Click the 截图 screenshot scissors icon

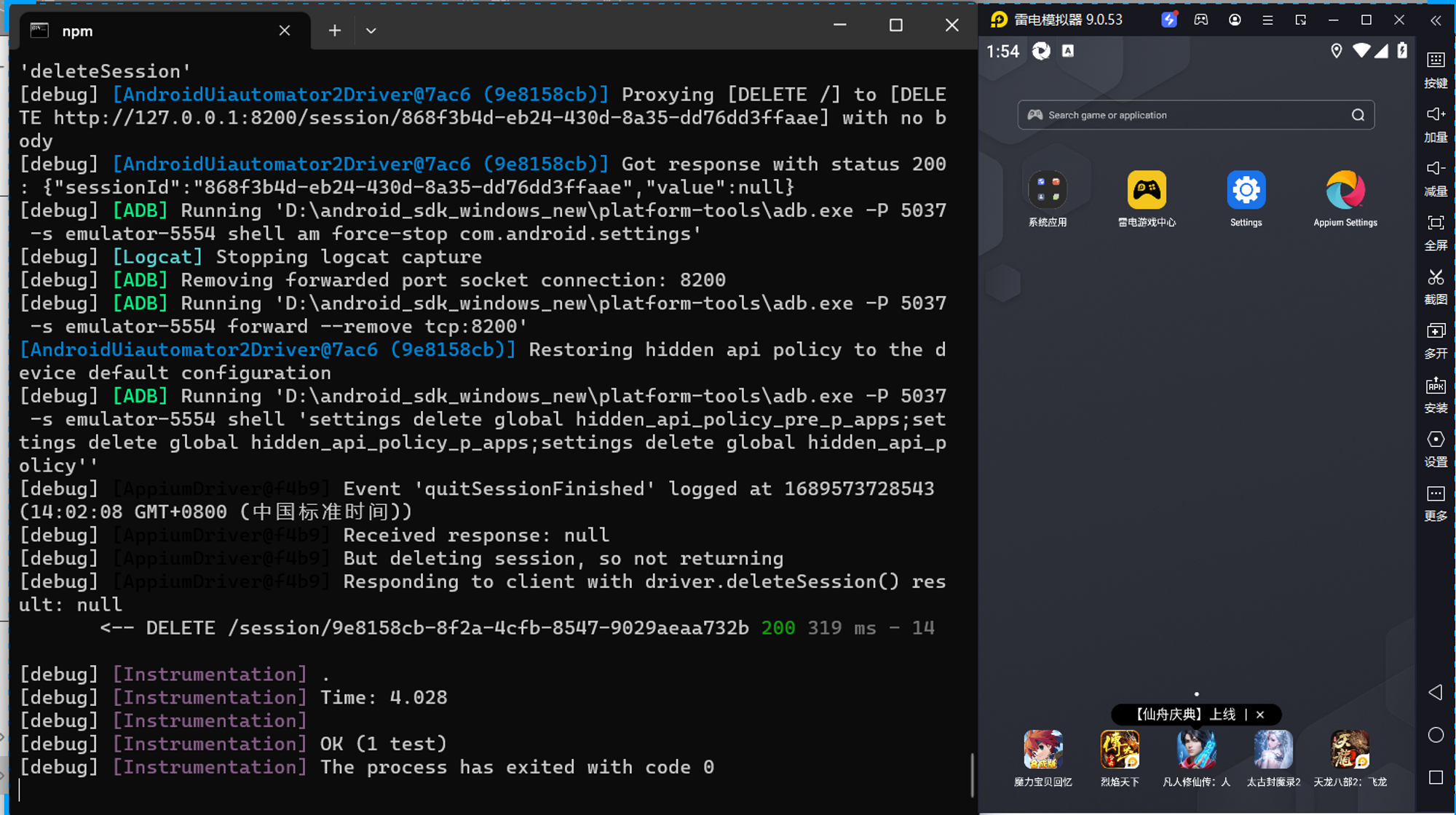(1435, 277)
